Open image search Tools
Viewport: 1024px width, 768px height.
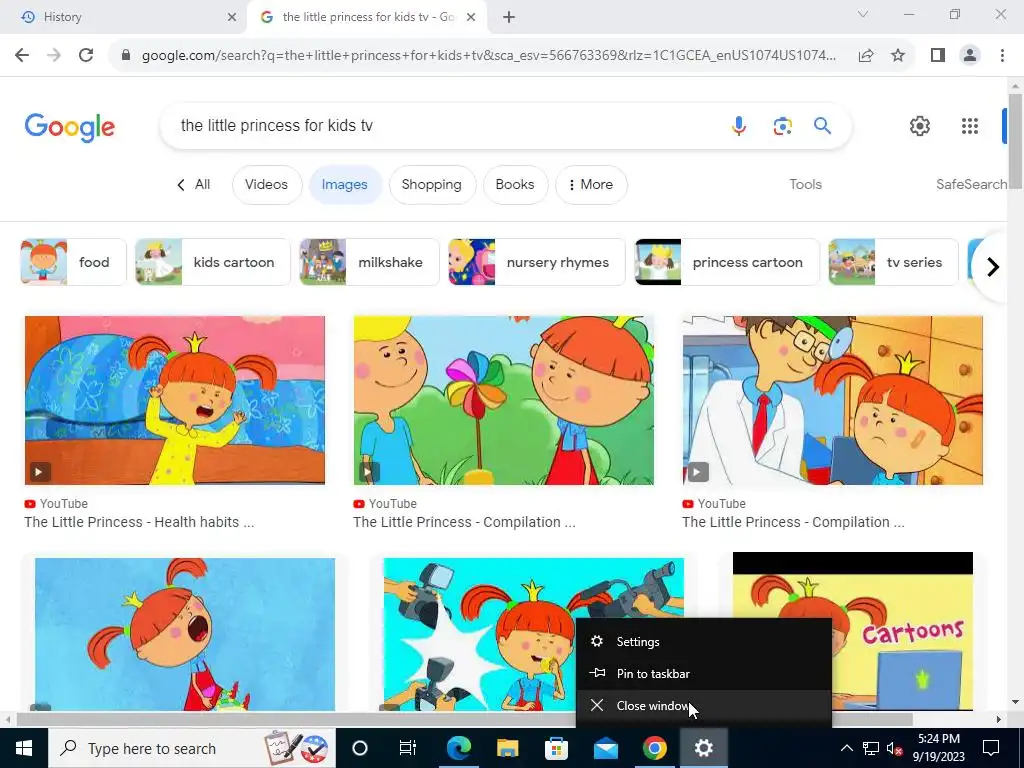click(x=805, y=184)
